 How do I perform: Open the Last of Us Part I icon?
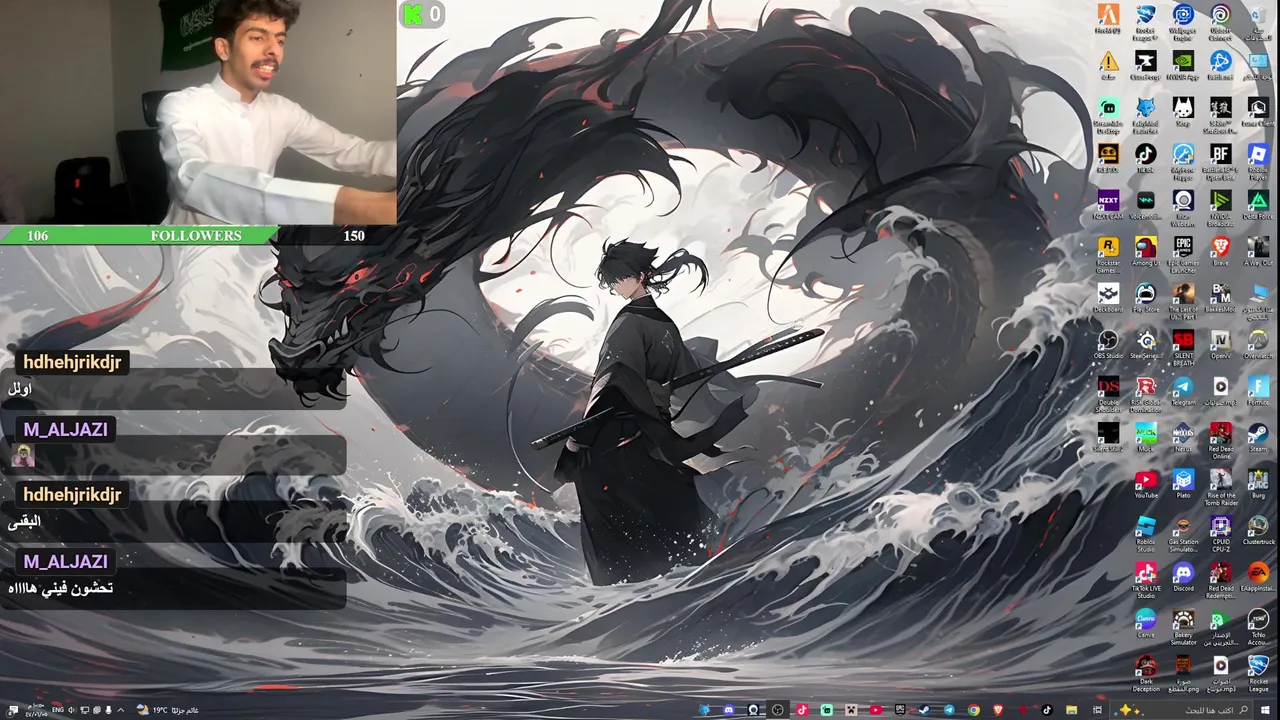tap(1183, 299)
